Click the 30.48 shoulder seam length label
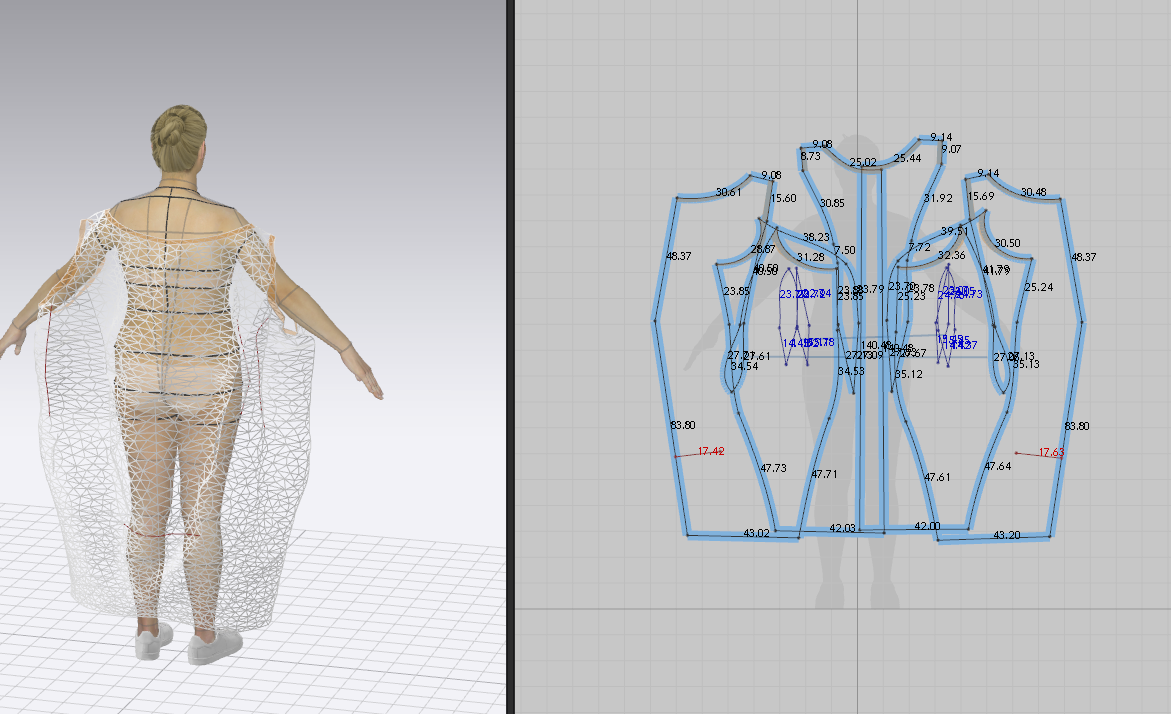 click(1034, 192)
